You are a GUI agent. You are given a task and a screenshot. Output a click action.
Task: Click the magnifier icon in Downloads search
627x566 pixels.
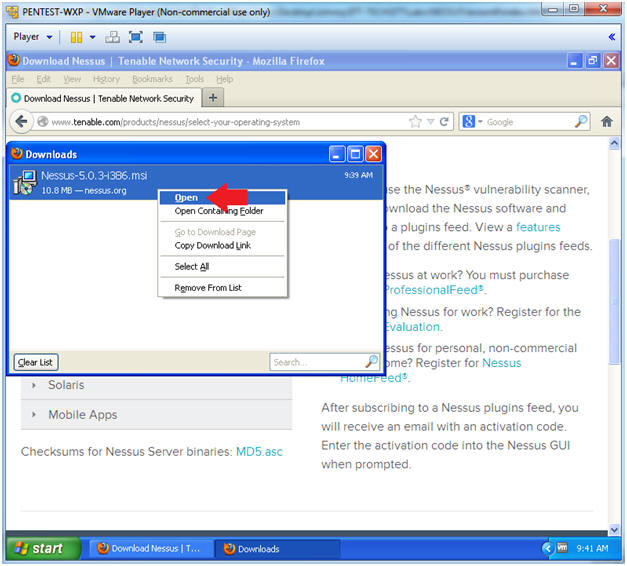coord(371,362)
